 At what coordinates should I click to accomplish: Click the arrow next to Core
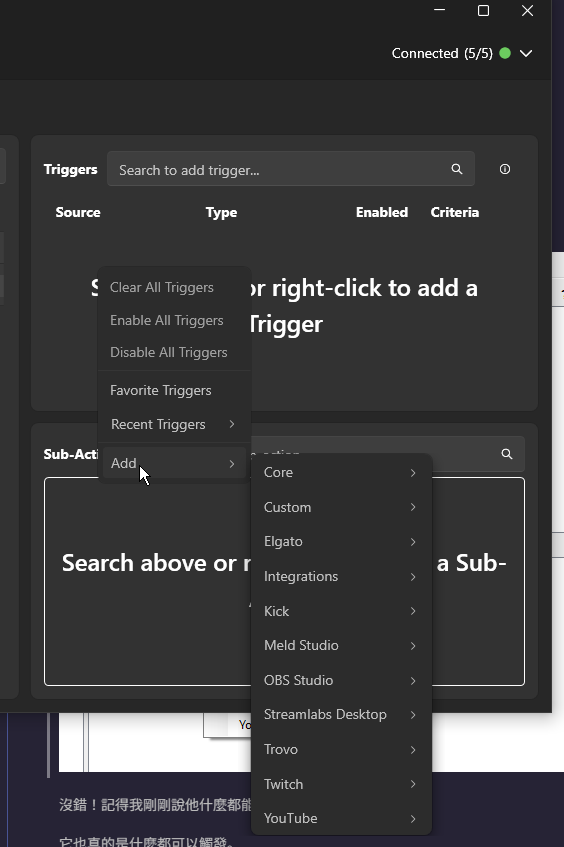(x=413, y=473)
